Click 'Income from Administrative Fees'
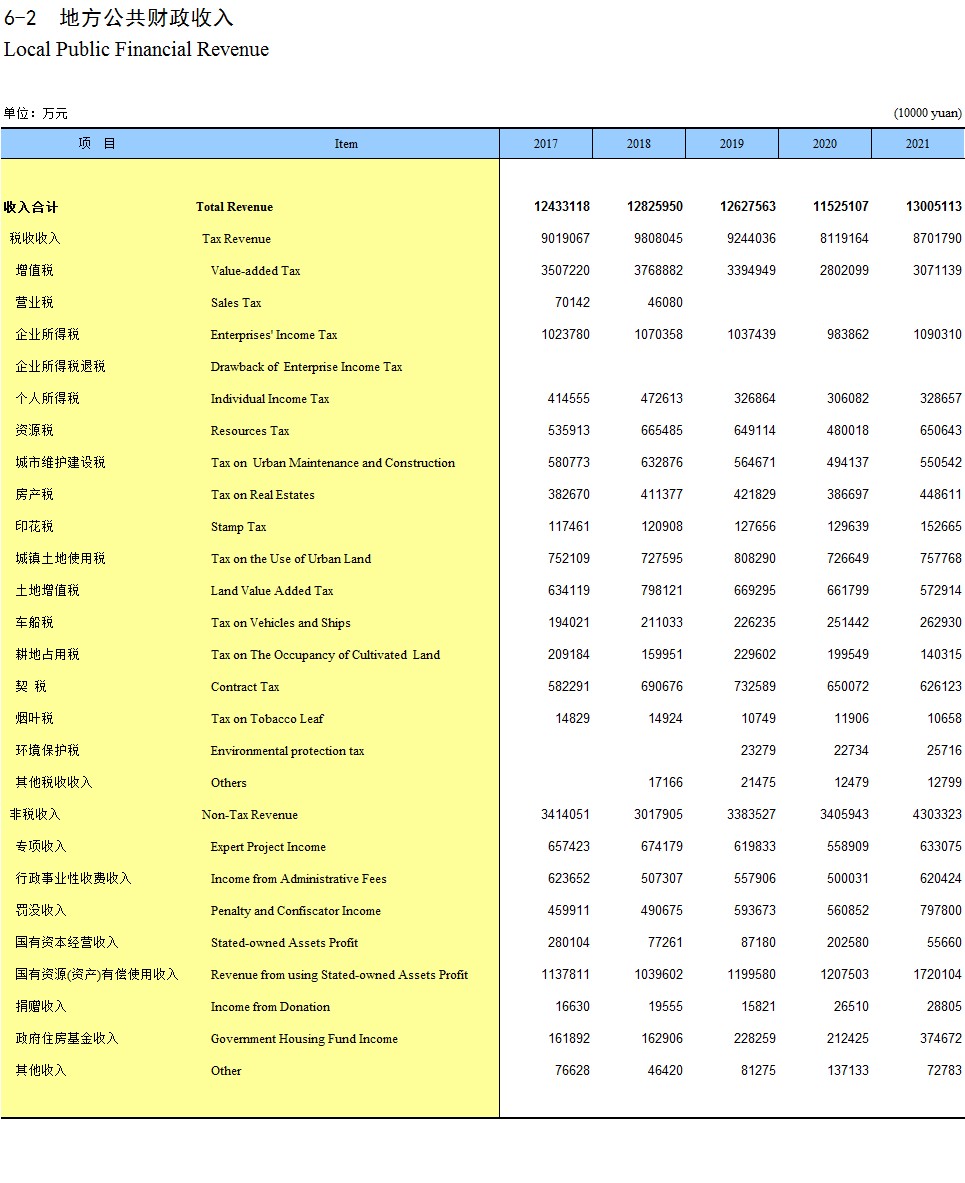 (299, 879)
